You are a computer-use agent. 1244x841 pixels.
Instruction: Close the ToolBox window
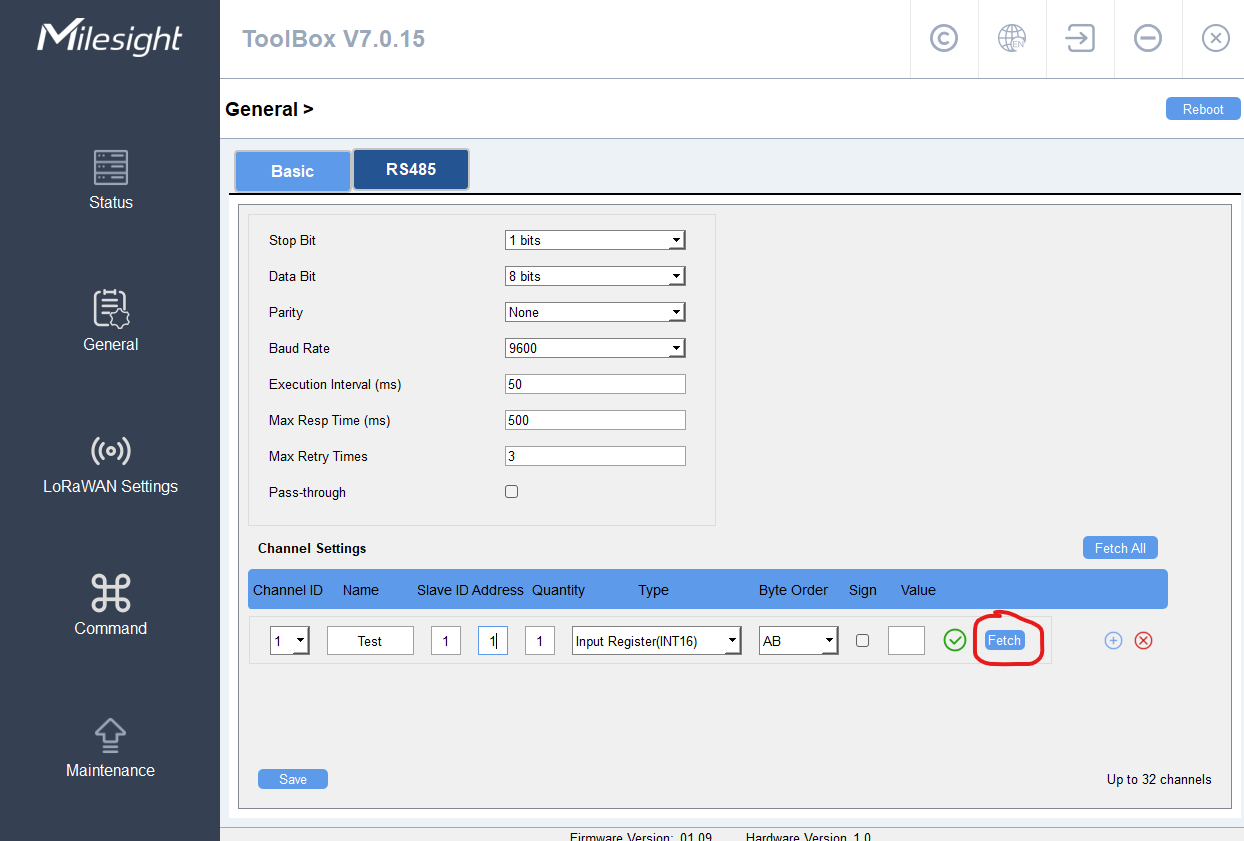(1215, 39)
